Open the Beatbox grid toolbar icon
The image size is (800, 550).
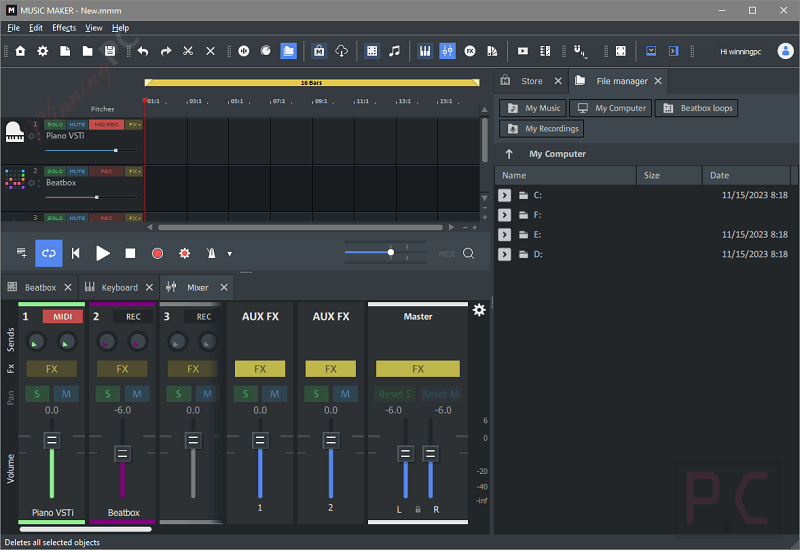[x=372, y=51]
